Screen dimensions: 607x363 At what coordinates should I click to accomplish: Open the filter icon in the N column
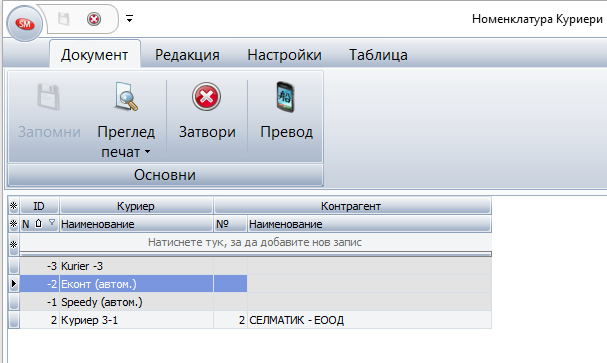[x=52, y=222]
